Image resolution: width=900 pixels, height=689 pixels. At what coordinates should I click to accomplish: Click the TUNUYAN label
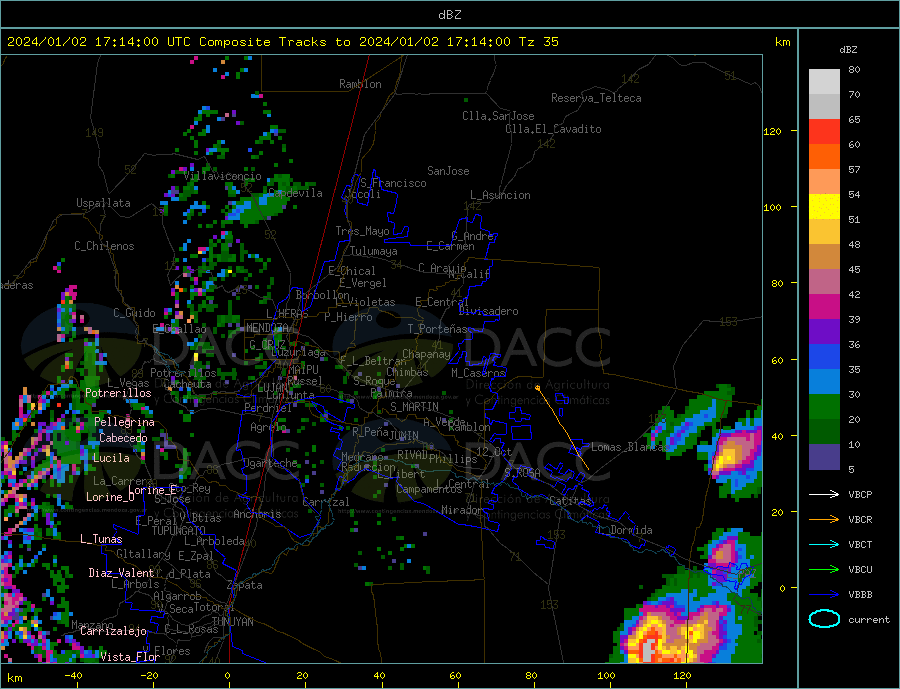click(x=232, y=622)
